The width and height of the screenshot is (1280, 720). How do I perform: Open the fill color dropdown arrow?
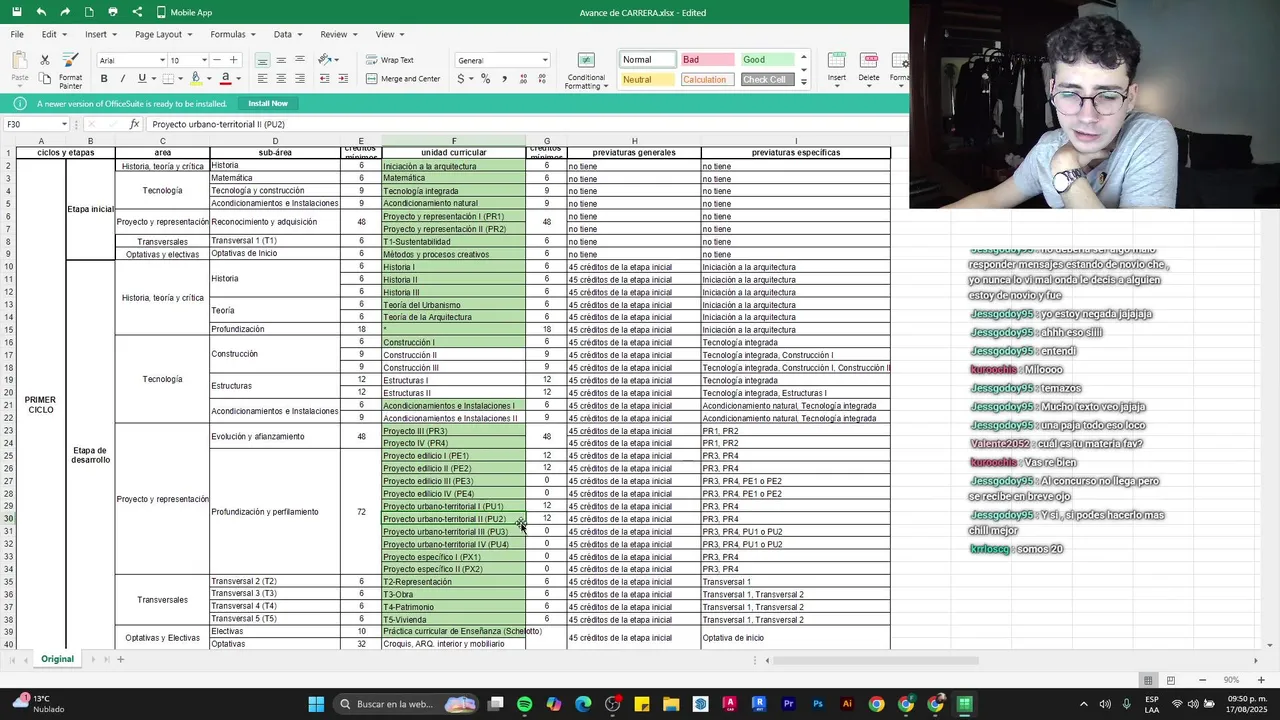tap(208, 78)
